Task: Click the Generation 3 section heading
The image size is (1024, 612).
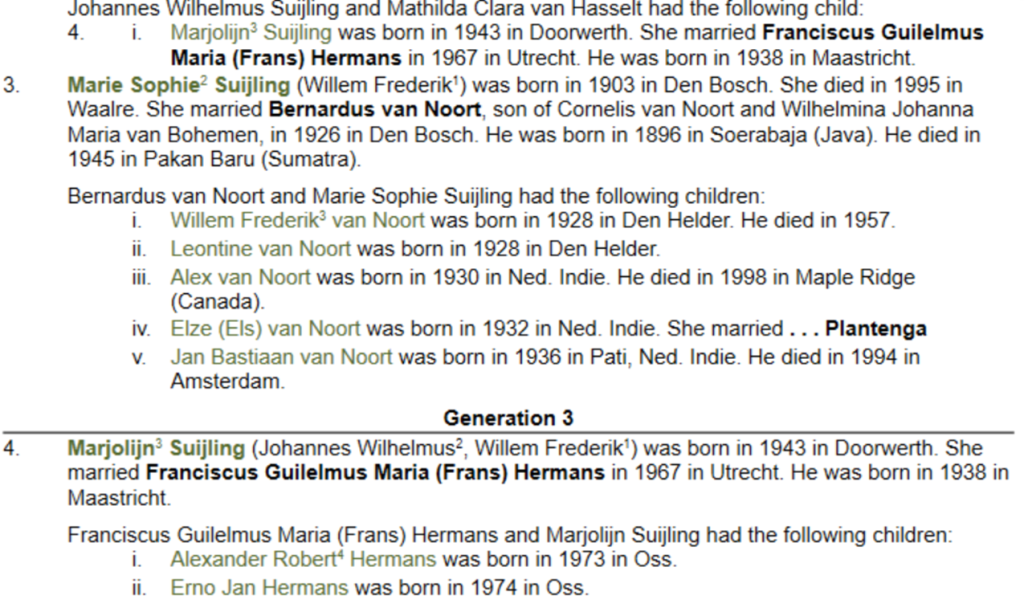Action: pos(511,418)
